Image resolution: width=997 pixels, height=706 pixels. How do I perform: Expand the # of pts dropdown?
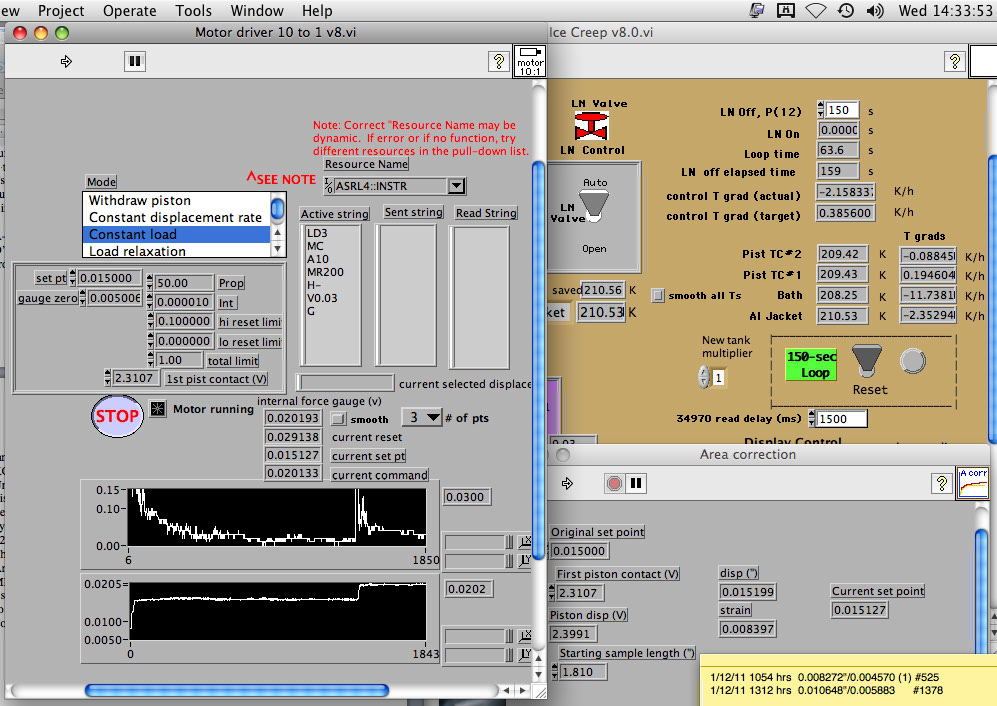coord(422,418)
